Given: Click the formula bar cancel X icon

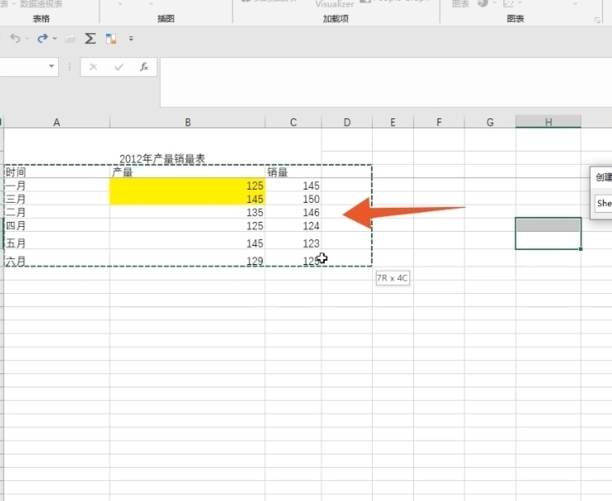Looking at the screenshot, I should (x=93, y=67).
